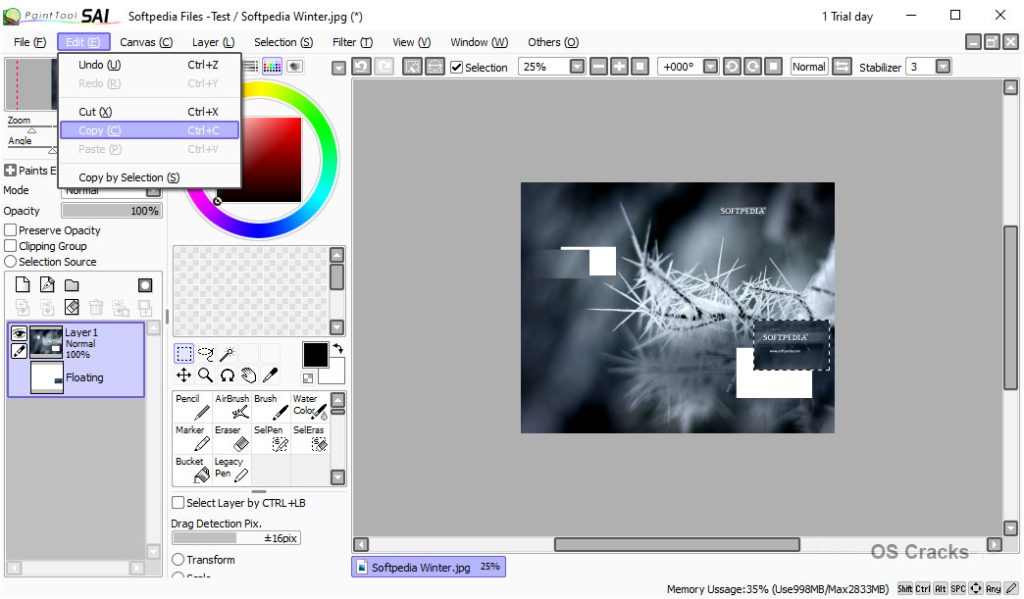Choose the Marker tool
1024x599 pixels.
pos(192,438)
